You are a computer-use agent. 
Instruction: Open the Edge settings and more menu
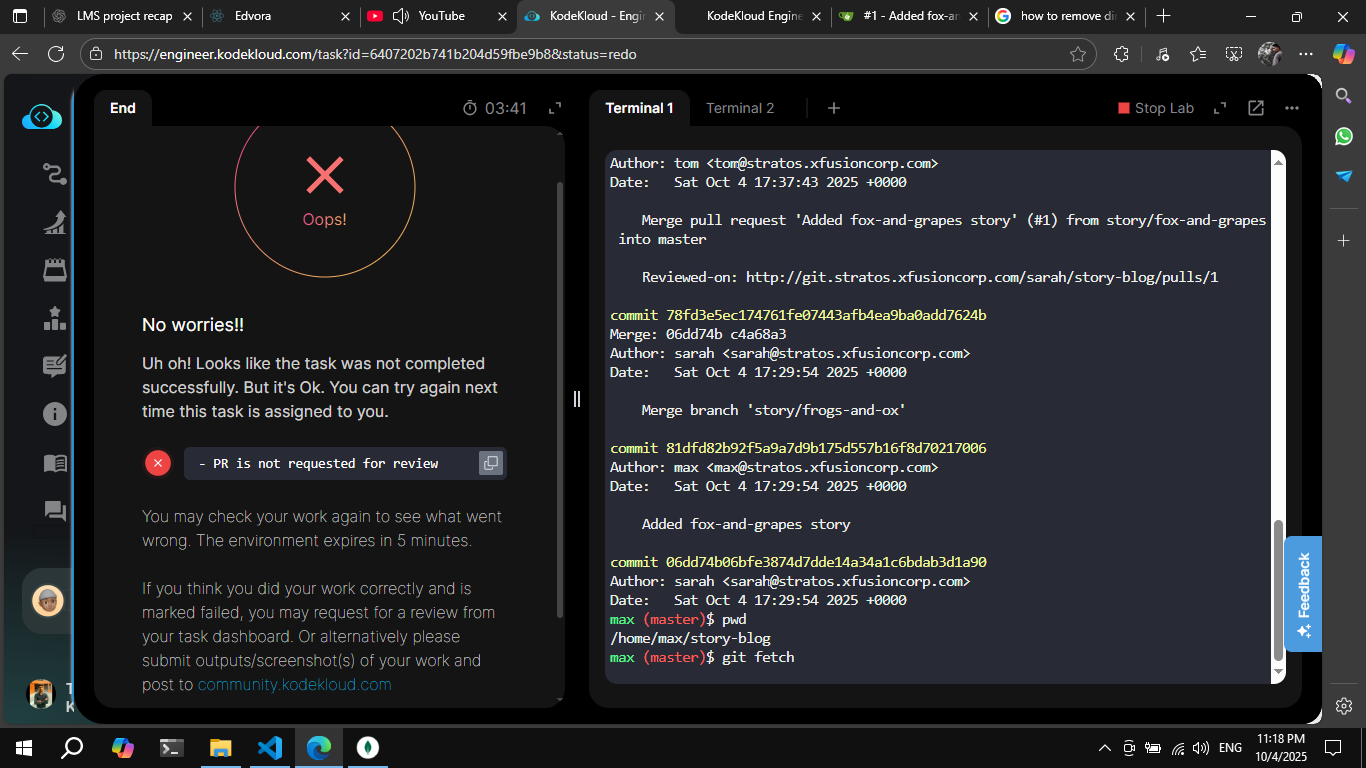point(1306,54)
